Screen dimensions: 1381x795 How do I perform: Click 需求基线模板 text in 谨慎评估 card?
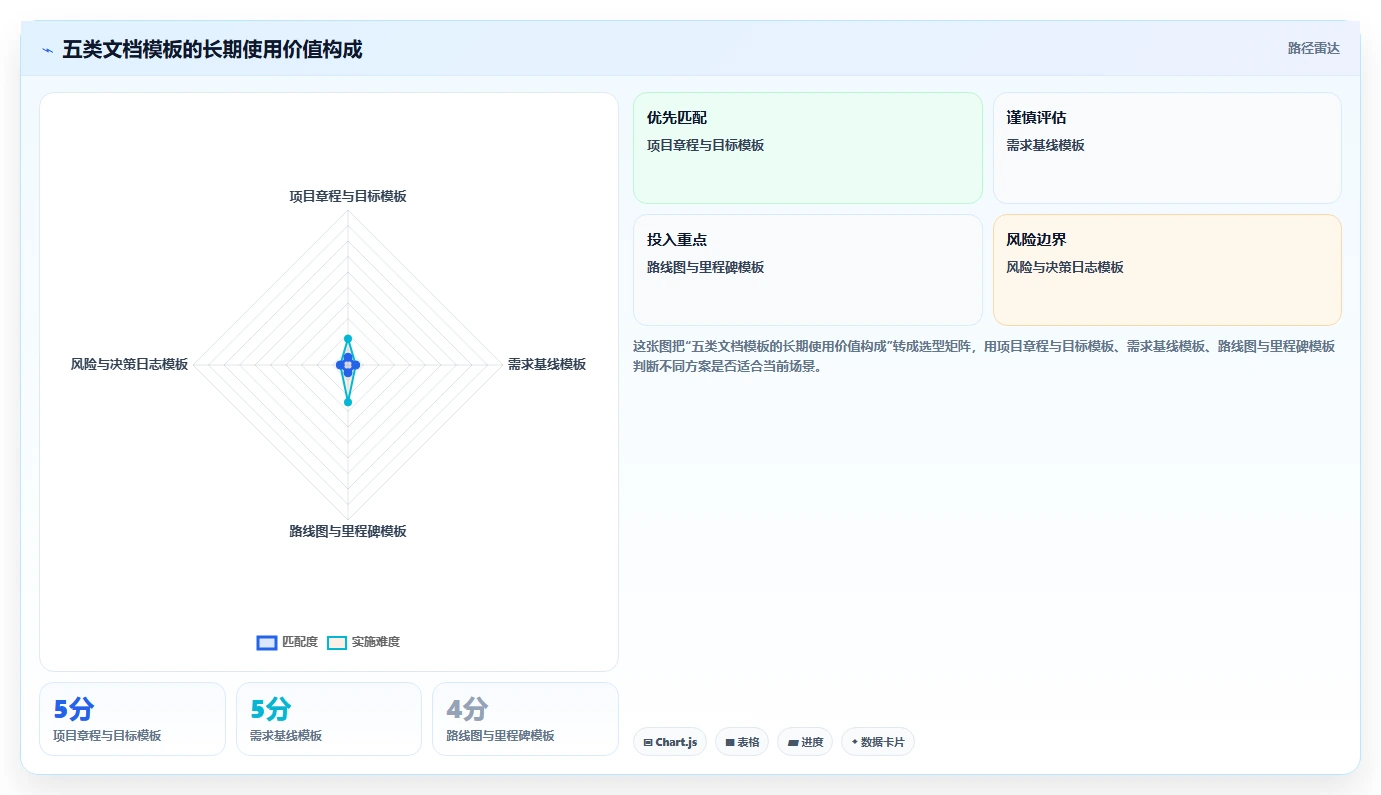point(1046,146)
